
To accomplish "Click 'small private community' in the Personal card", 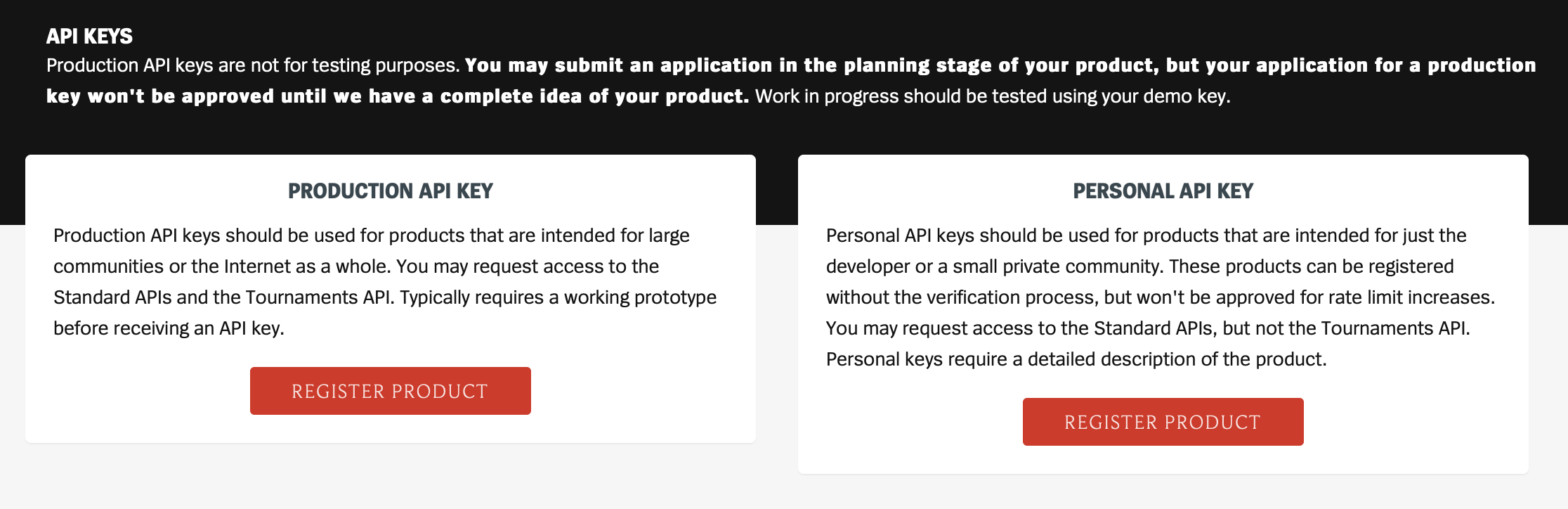I will coord(1056,266).
